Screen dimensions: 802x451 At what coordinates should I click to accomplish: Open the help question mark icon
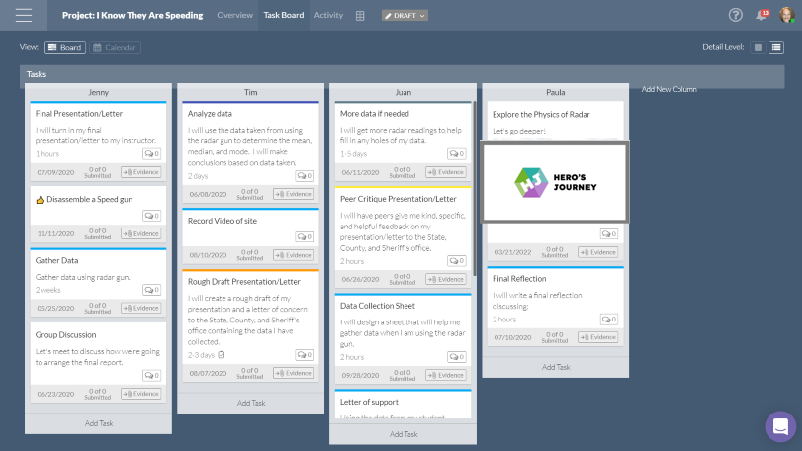pyautogui.click(x=736, y=15)
